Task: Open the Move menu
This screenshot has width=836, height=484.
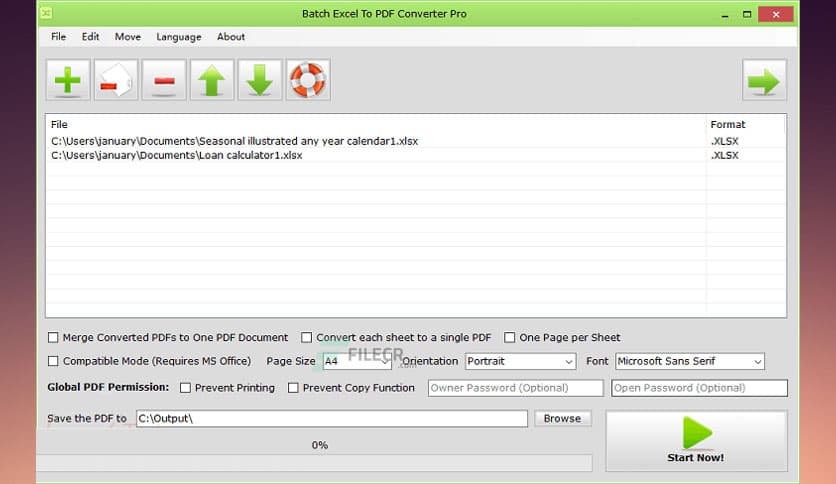Action: point(128,37)
